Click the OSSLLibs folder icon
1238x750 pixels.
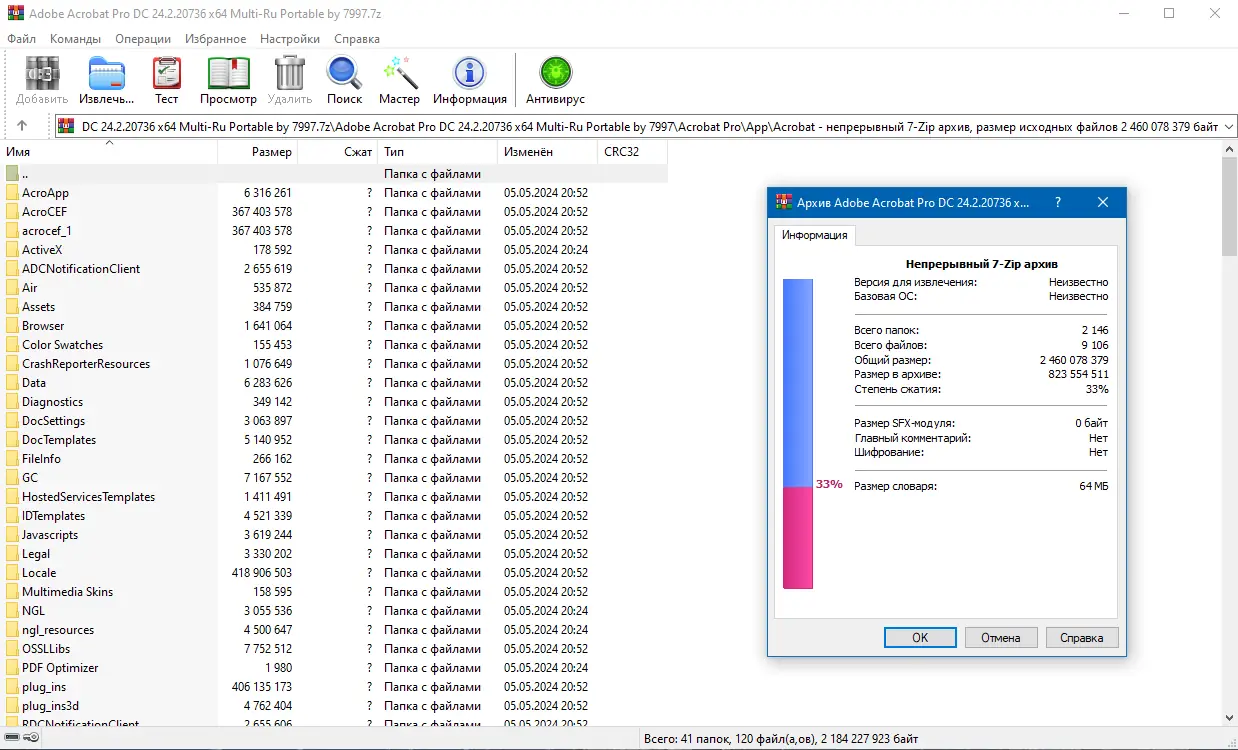12,649
